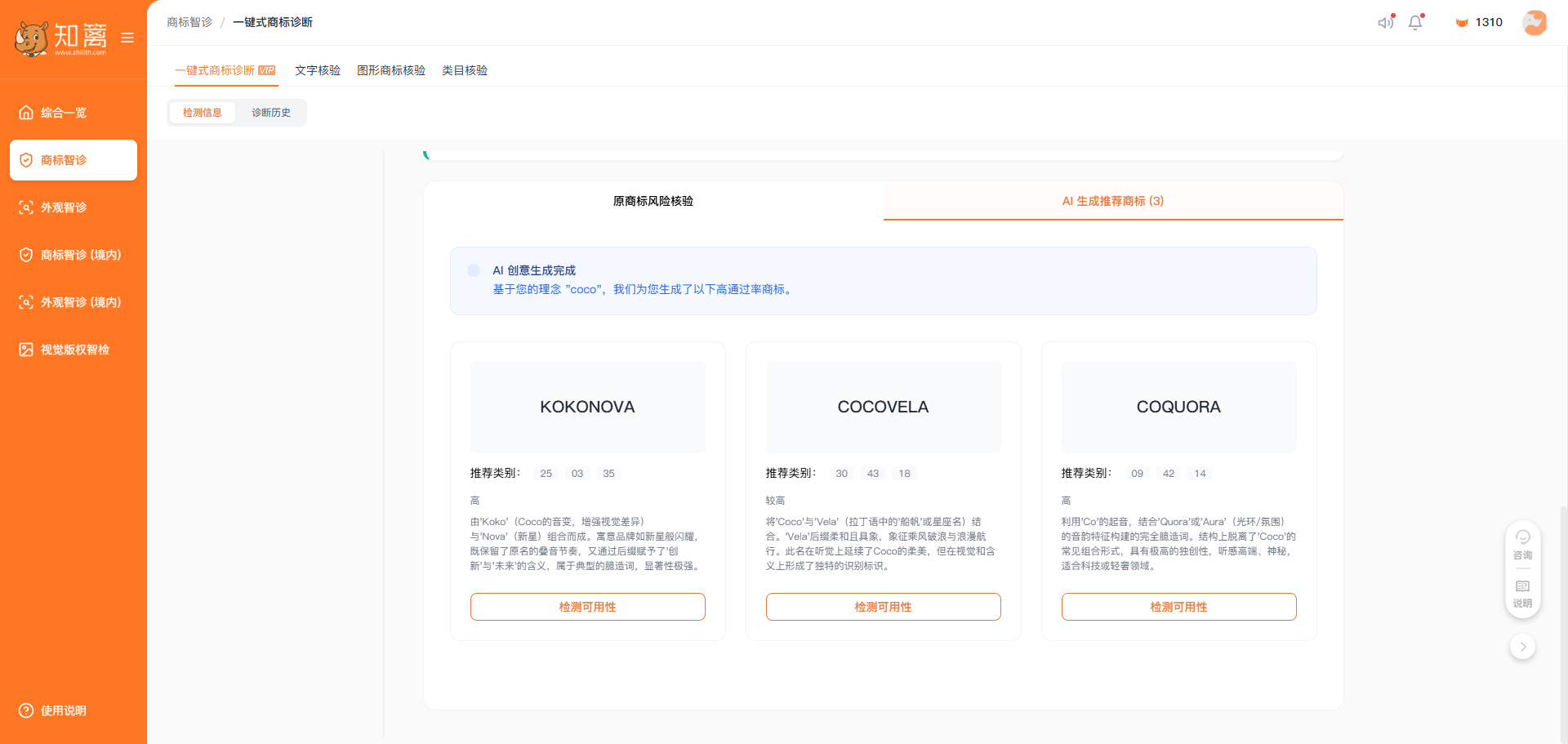Screen dimensions: 1568x744
Task: Open 商标智诊 (境内) in the sidebar
Action: 73,255
